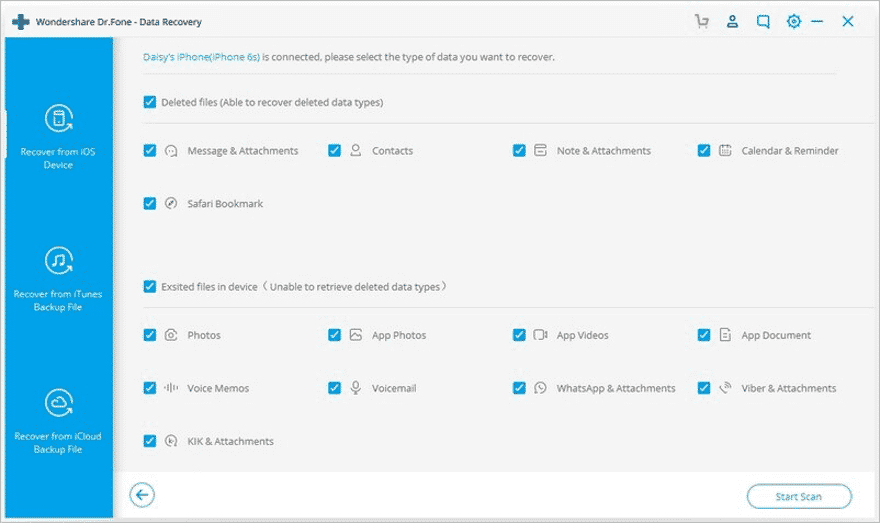Click the Safari Bookmark compass icon

pos(172,204)
